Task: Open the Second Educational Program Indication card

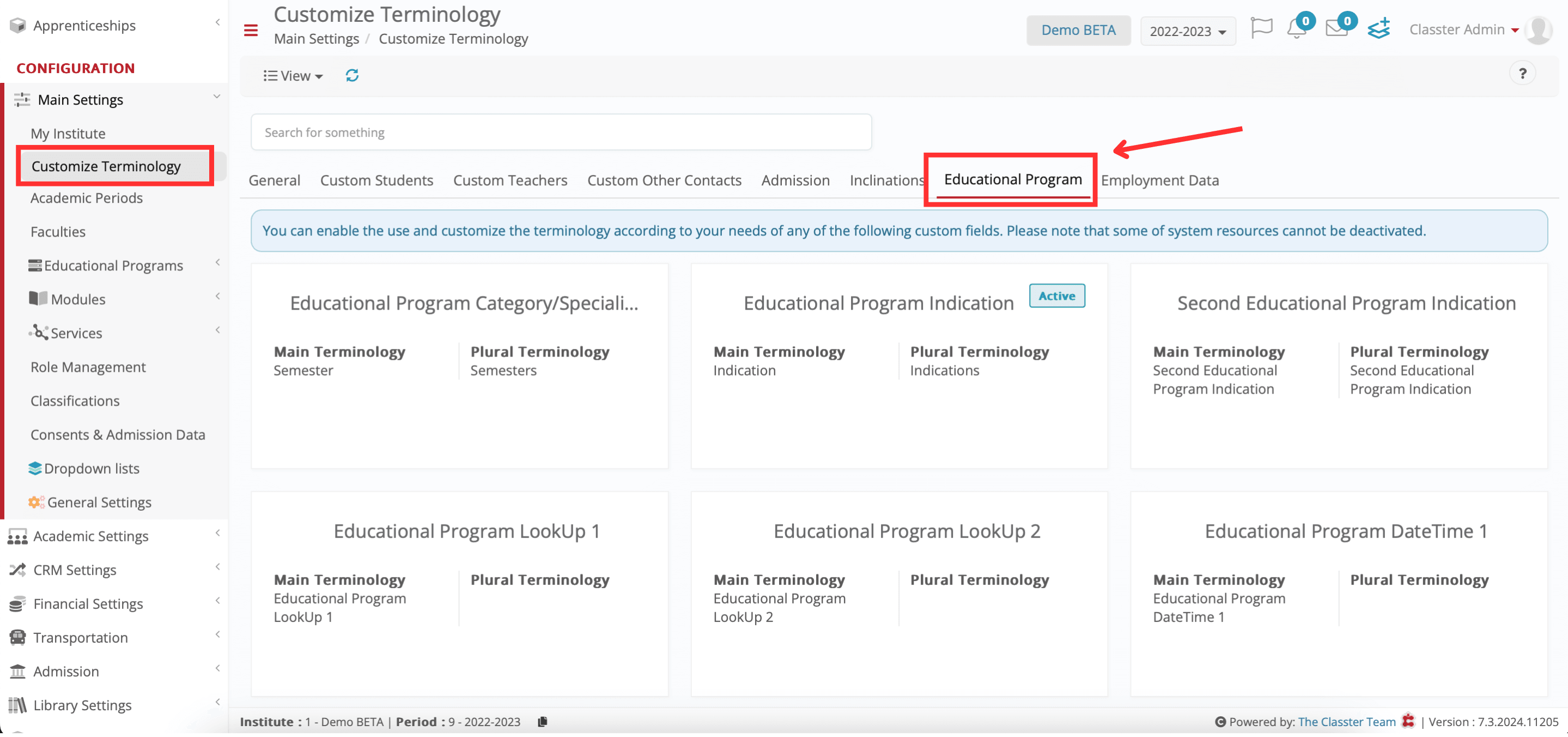Action: point(1339,366)
